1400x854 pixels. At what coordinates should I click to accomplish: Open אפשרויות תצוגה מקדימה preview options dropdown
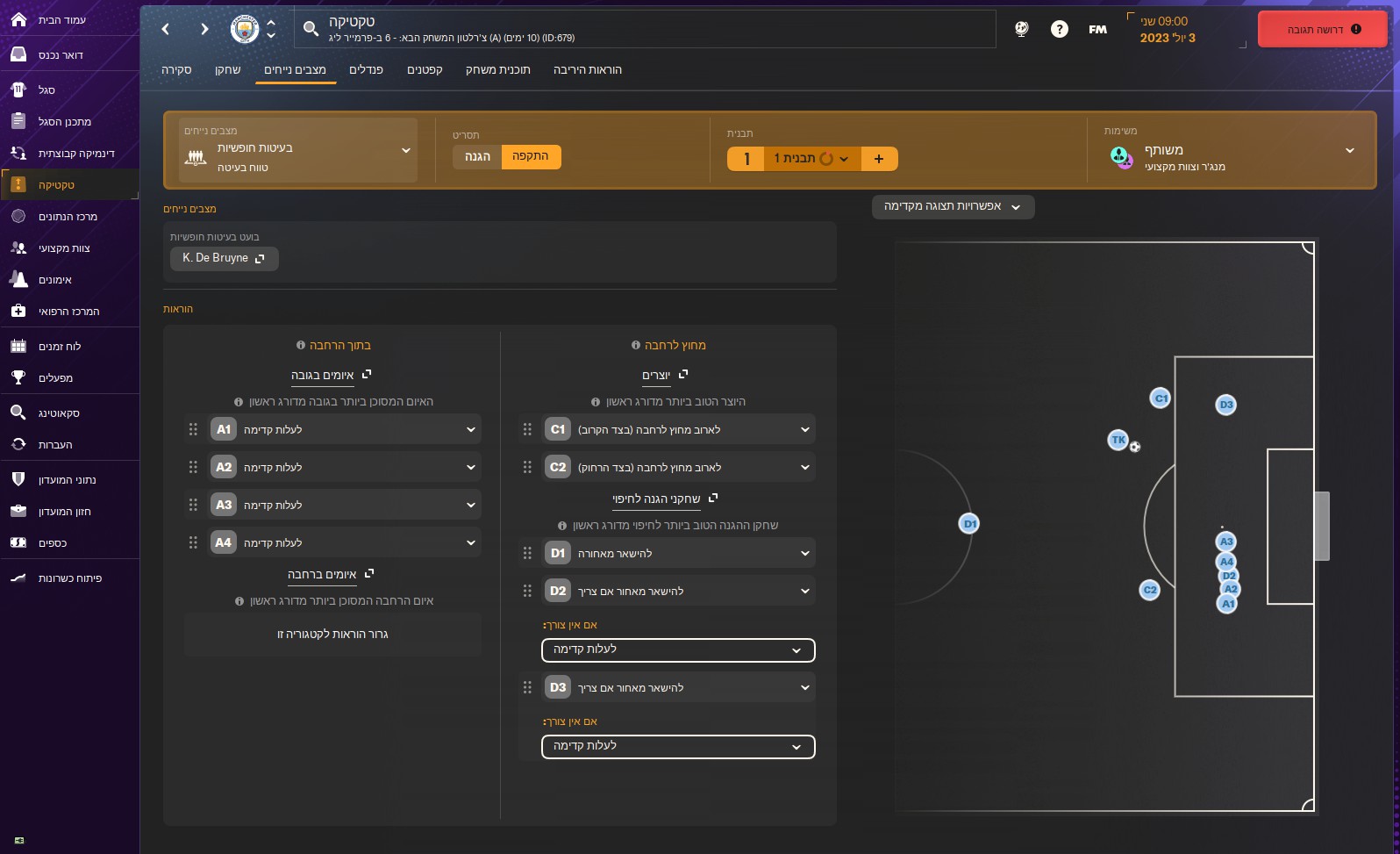pos(954,206)
